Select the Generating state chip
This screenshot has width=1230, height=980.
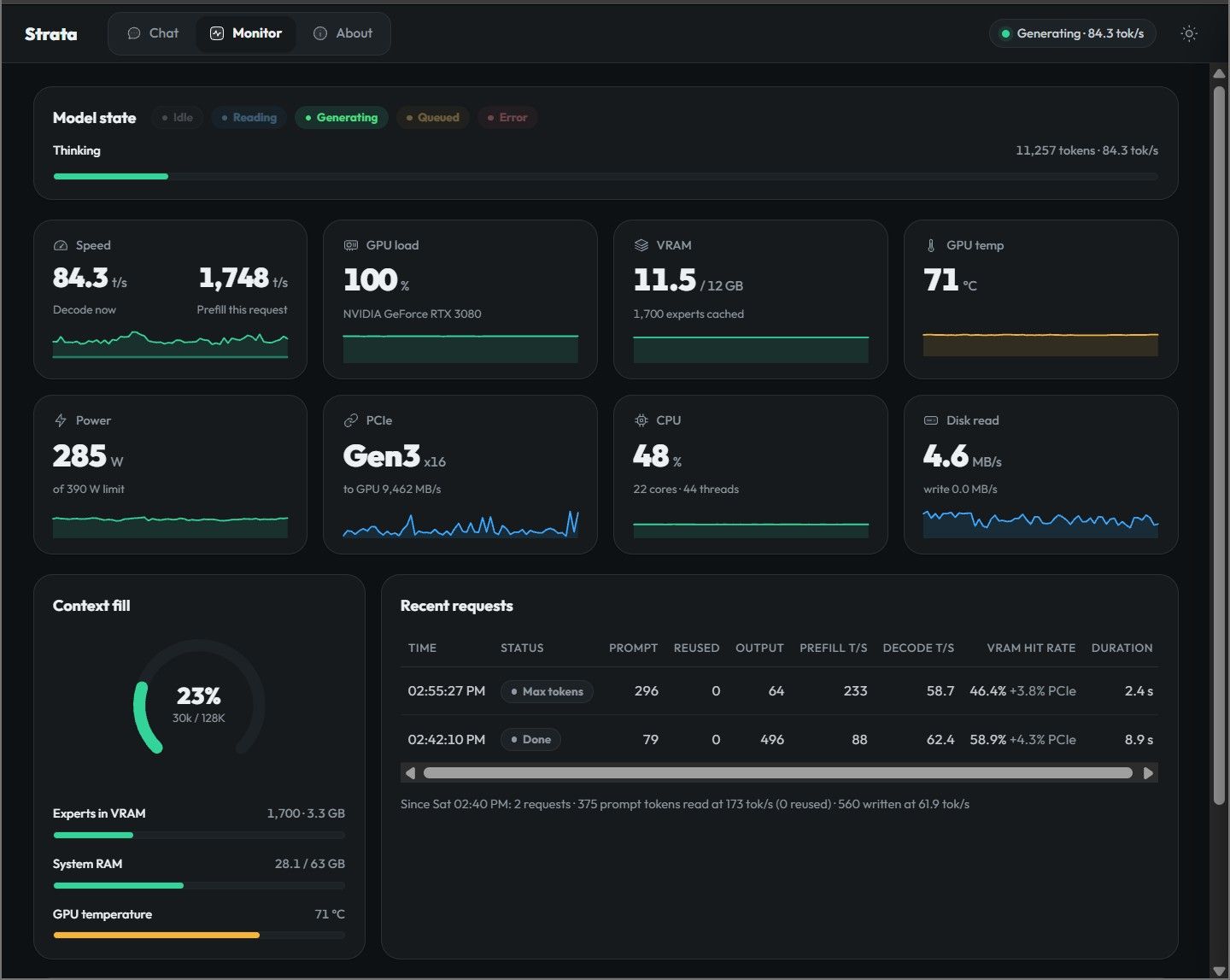point(342,118)
